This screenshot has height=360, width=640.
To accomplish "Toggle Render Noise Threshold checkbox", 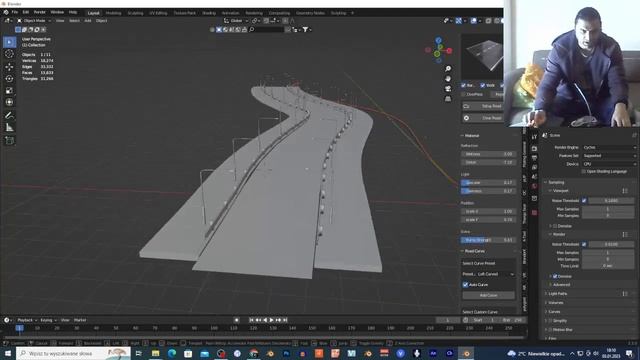I will point(584,244).
